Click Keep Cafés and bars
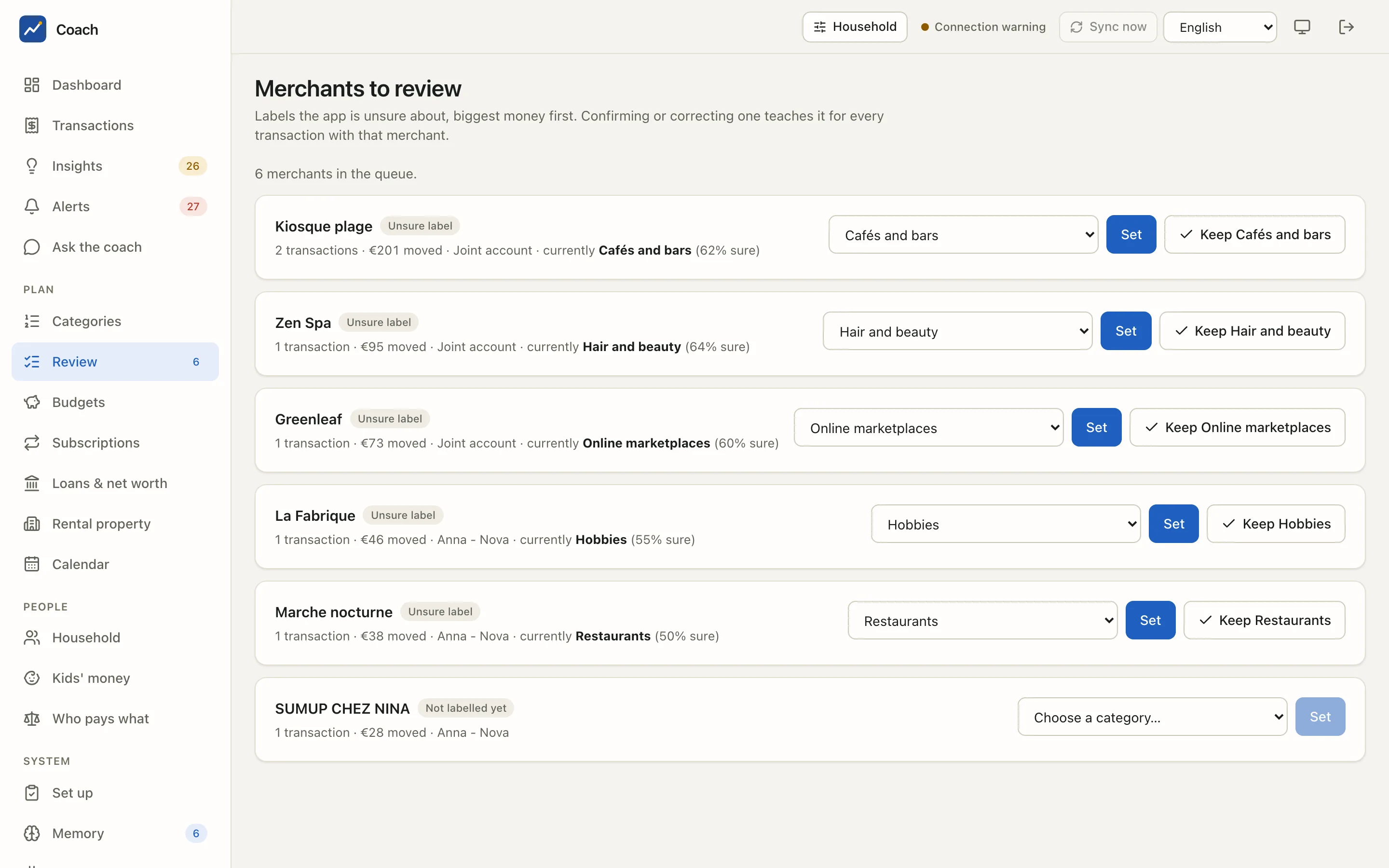 tap(1254, 234)
